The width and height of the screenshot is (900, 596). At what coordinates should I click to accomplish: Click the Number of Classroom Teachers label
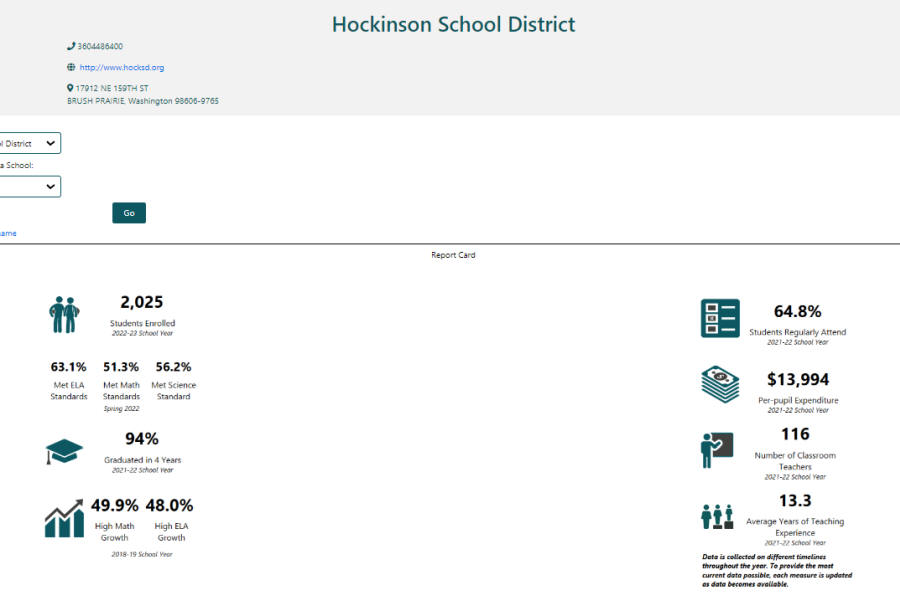pos(795,461)
